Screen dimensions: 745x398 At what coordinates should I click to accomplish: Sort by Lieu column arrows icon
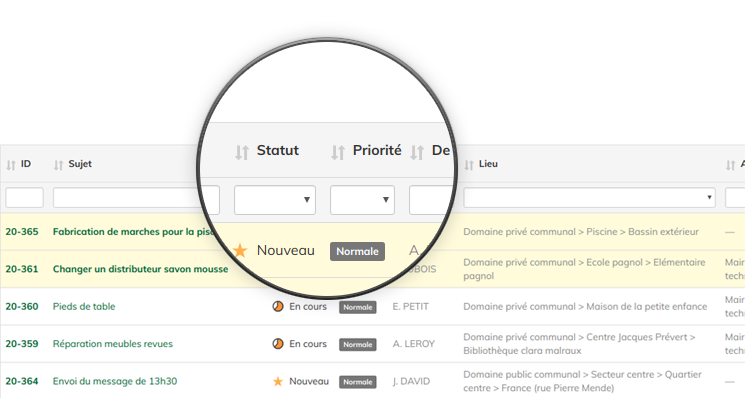click(x=469, y=165)
